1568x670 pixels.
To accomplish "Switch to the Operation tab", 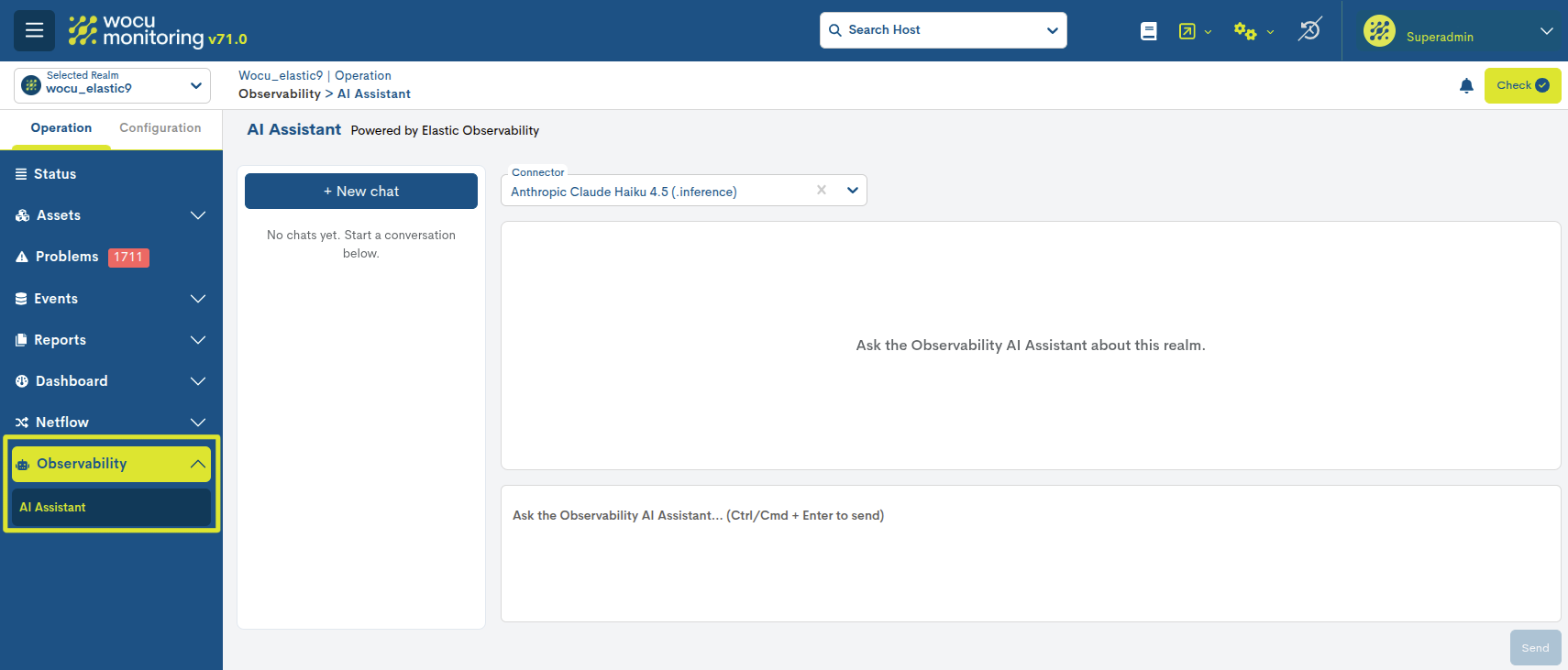I will (x=61, y=128).
